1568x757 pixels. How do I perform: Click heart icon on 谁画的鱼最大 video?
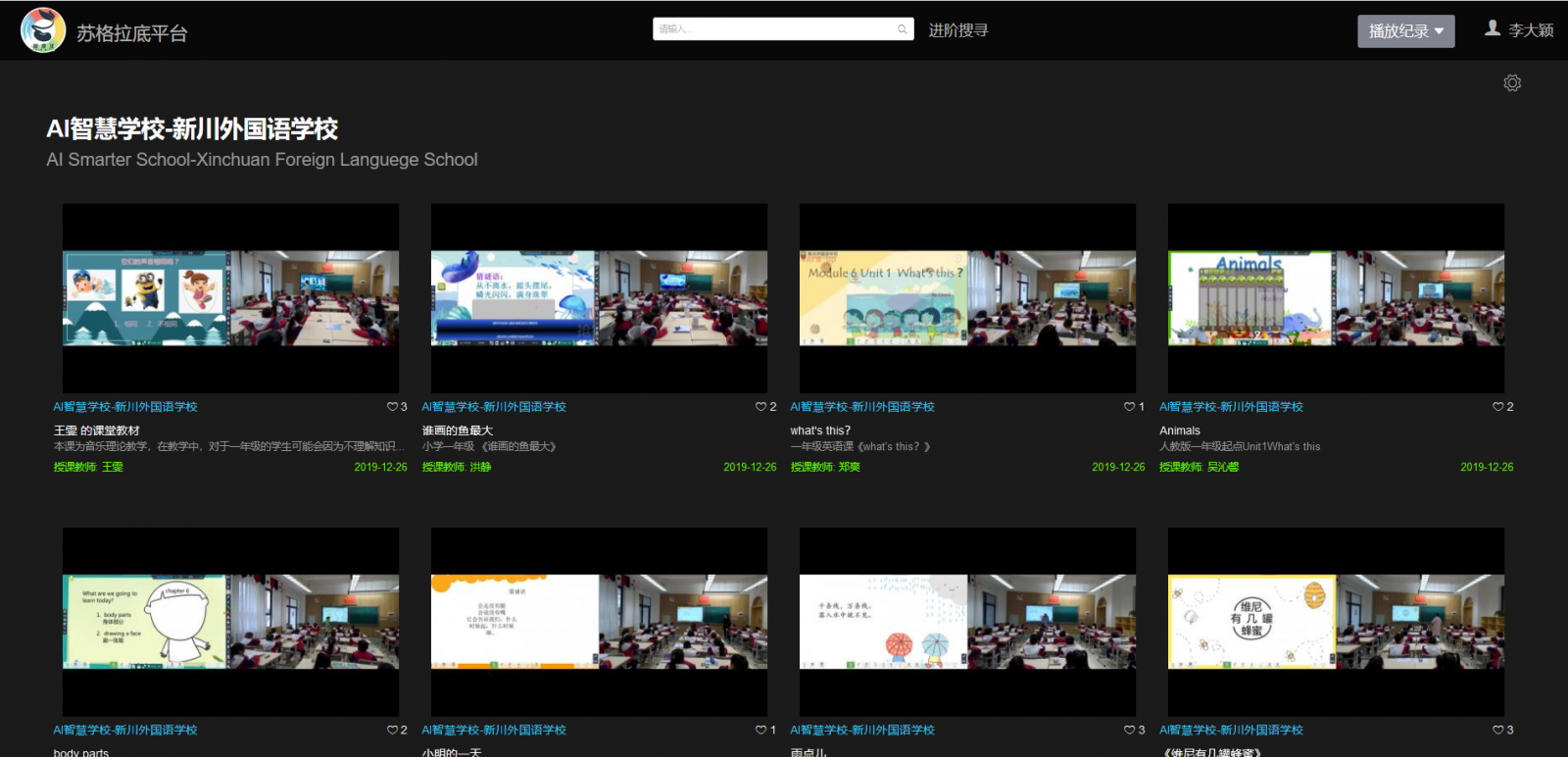(x=760, y=407)
